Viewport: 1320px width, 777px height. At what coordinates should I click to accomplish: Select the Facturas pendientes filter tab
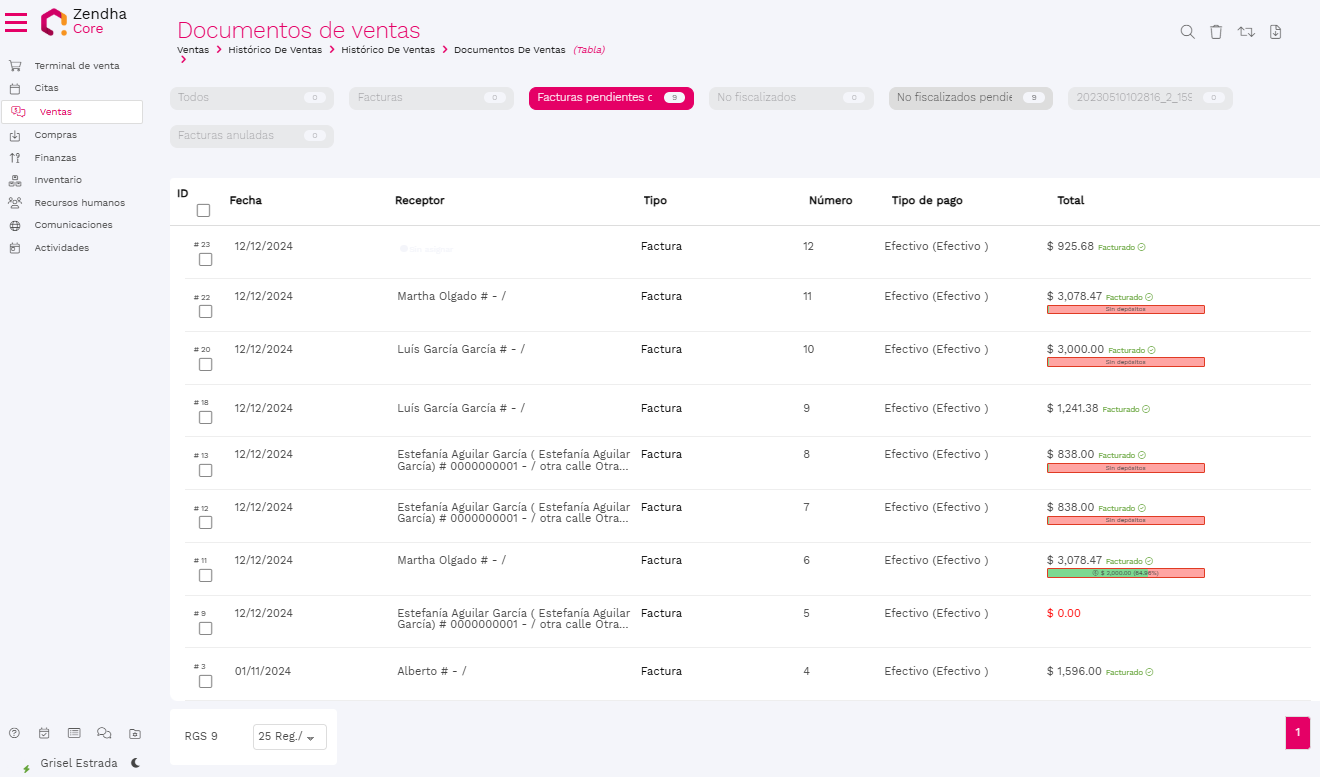coord(610,98)
